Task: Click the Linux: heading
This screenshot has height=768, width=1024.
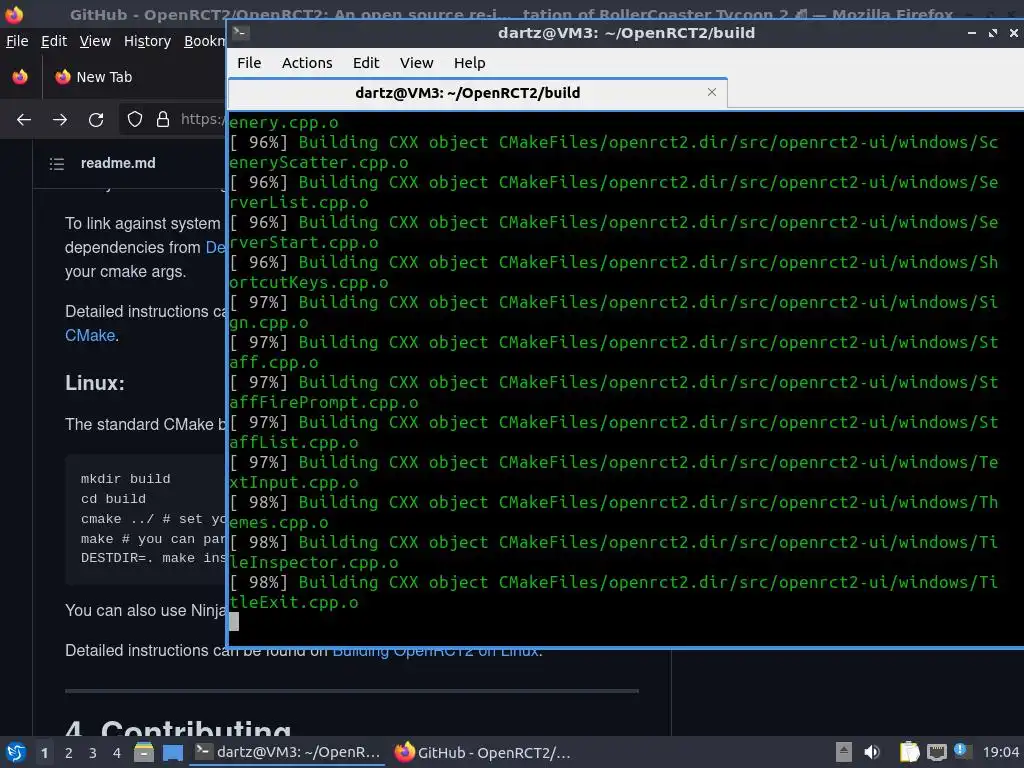Action: [95, 383]
